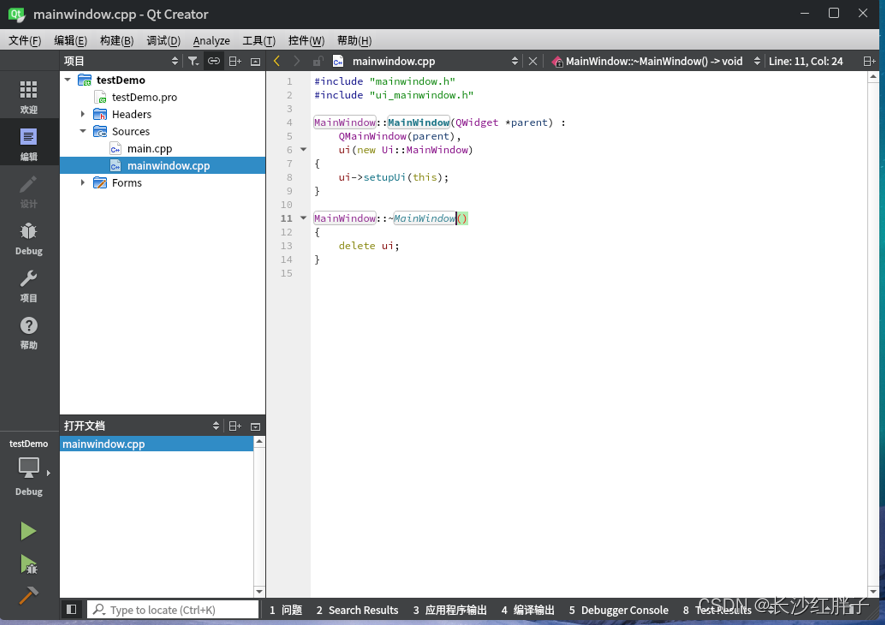Open Projects mode wrench icon
Viewport: 885px width, 625px height.
[29, 285]
